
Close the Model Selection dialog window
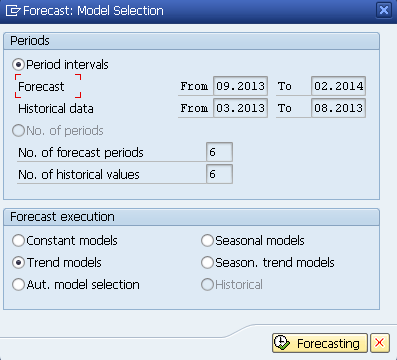click(x=384, y=10)
